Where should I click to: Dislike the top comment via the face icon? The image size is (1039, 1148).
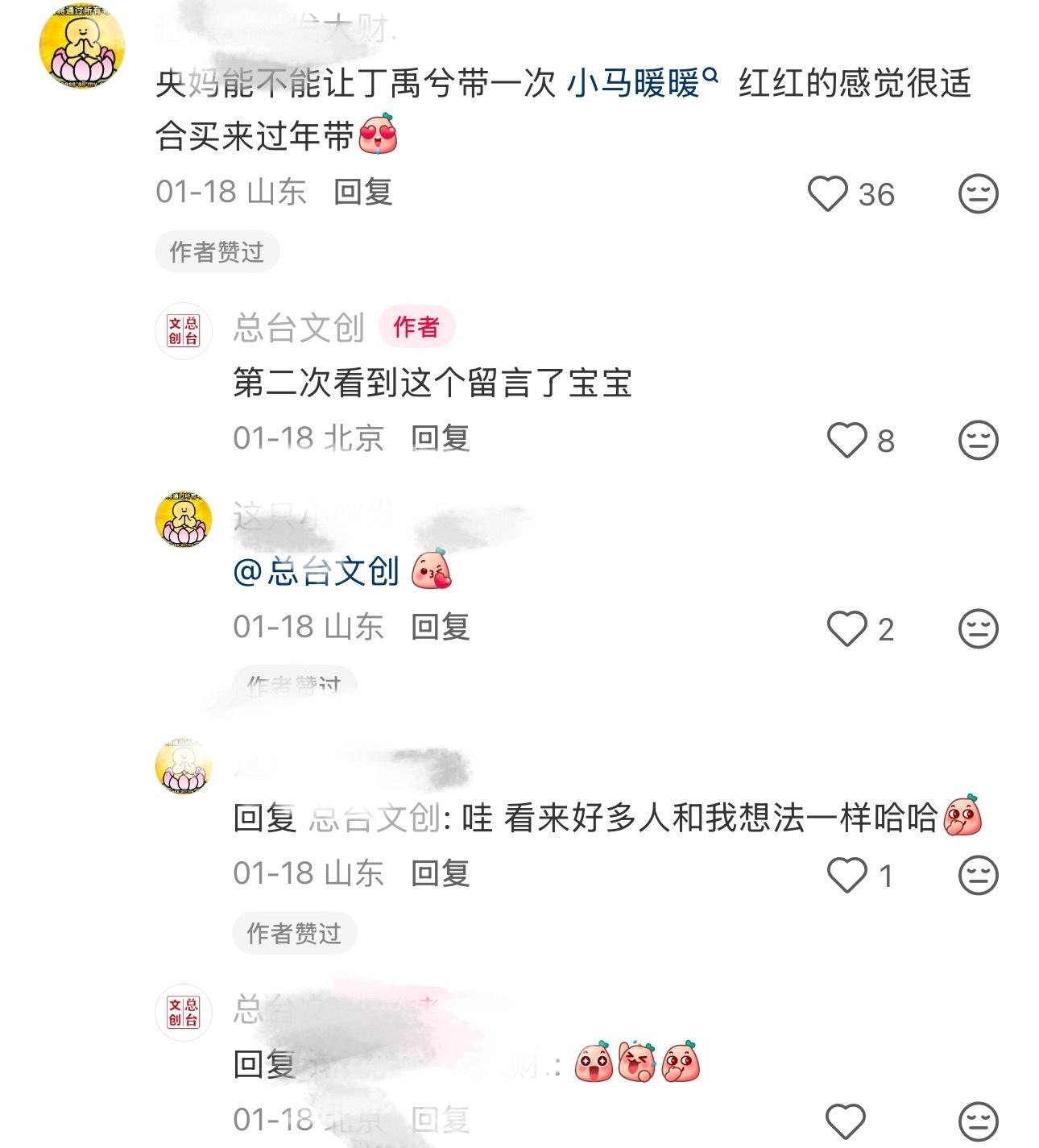[x=979, y=194]
